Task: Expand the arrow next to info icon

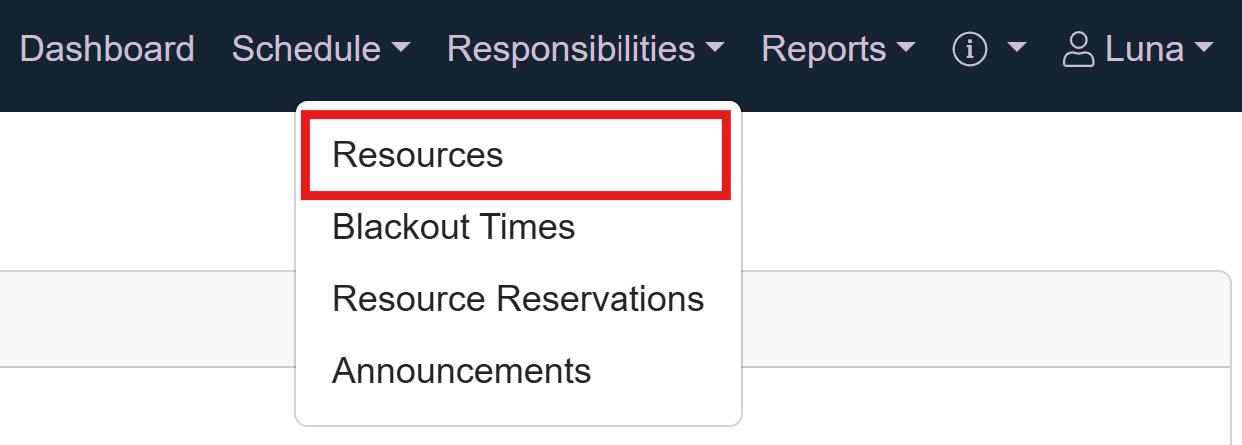Action: pos(1016,49)
